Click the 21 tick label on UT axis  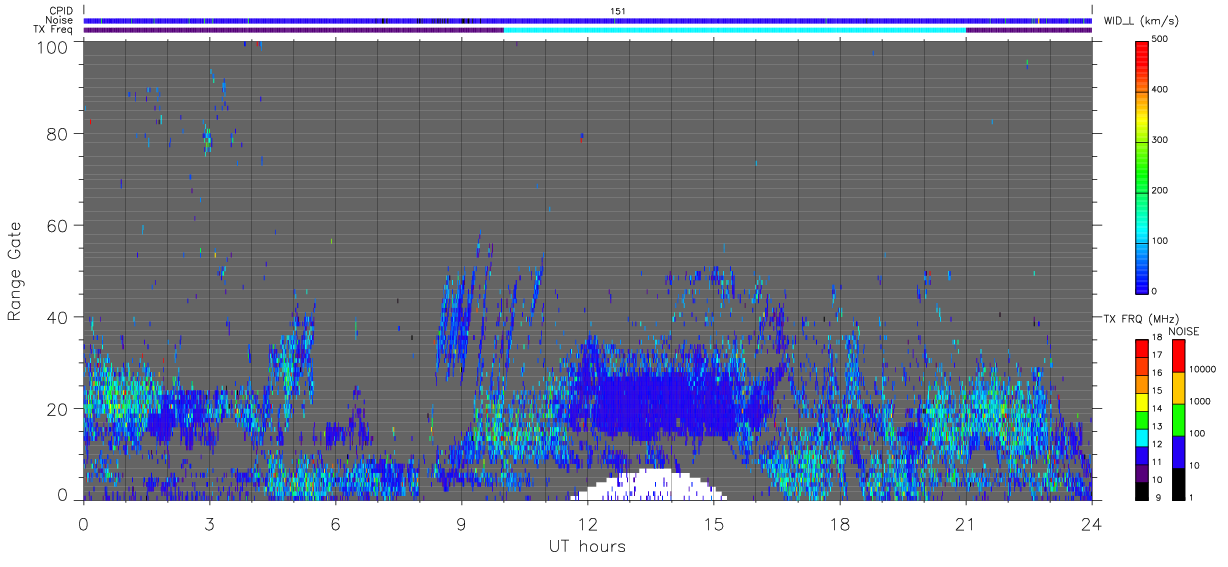point(966,523)
